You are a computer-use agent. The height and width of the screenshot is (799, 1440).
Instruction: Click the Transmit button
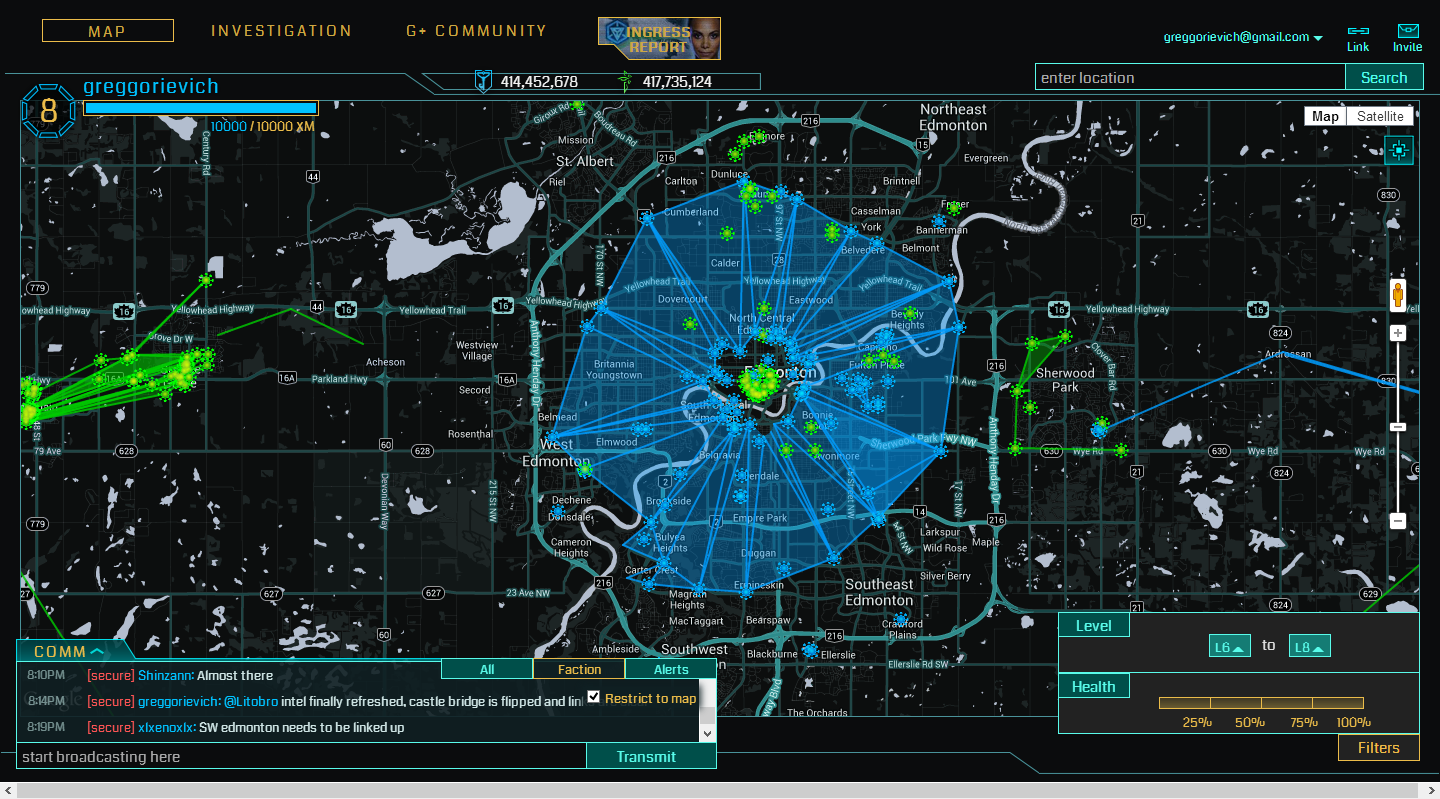[x=646, y=757]
